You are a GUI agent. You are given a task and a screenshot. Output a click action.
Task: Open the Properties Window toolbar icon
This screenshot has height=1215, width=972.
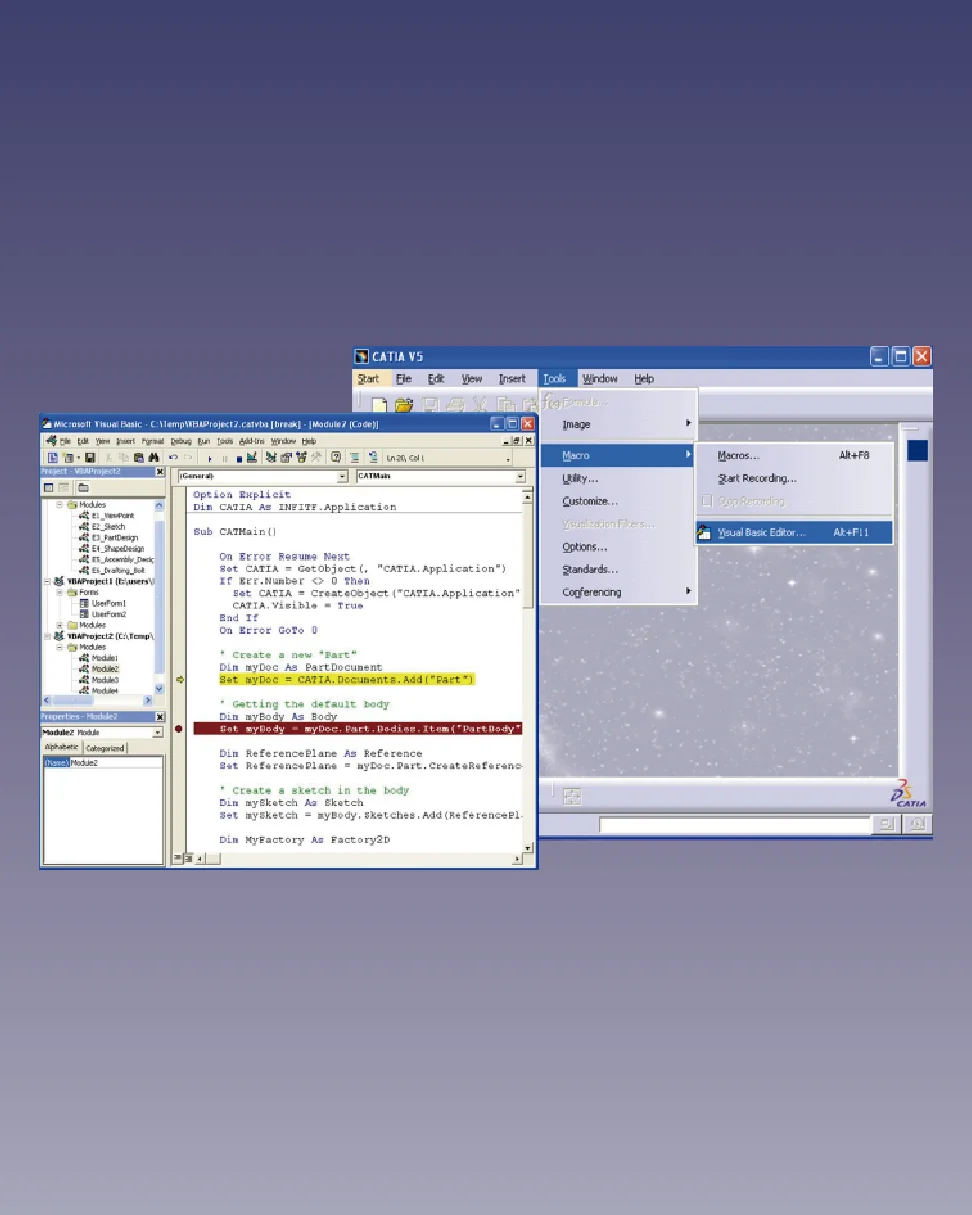coord(286,456)
